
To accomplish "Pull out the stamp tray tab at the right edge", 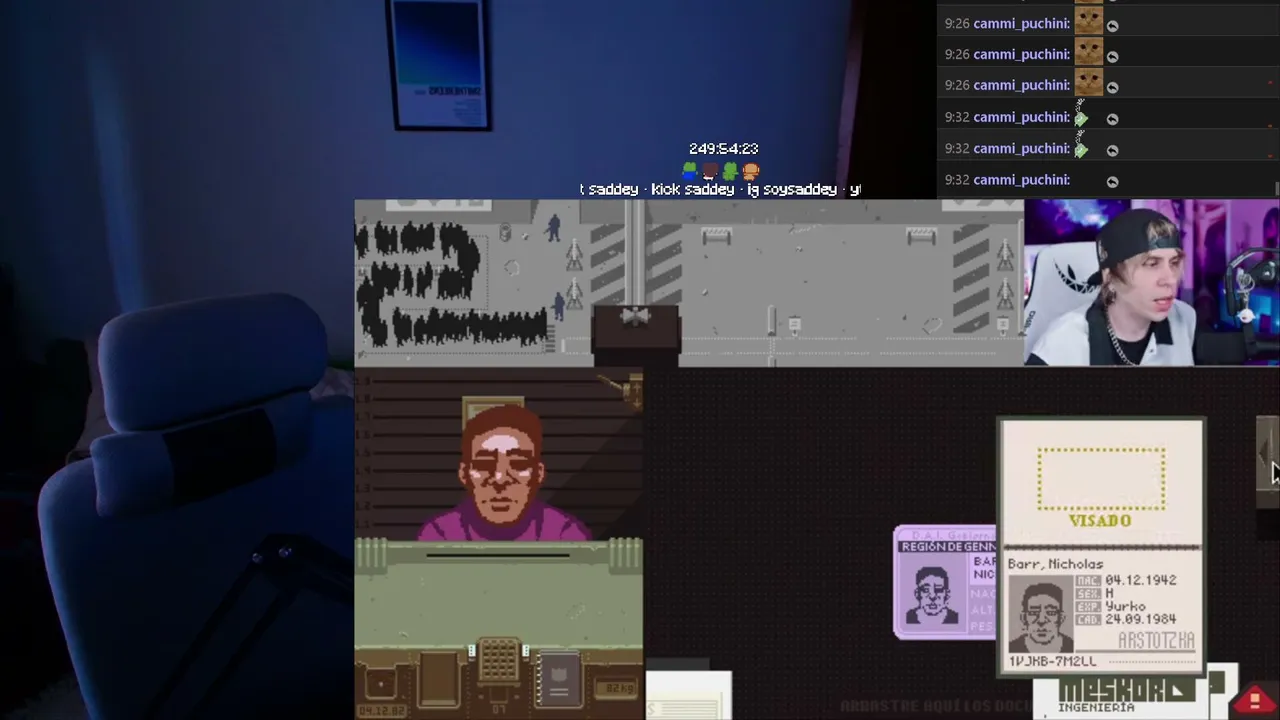I will [x=1267, y=462].
